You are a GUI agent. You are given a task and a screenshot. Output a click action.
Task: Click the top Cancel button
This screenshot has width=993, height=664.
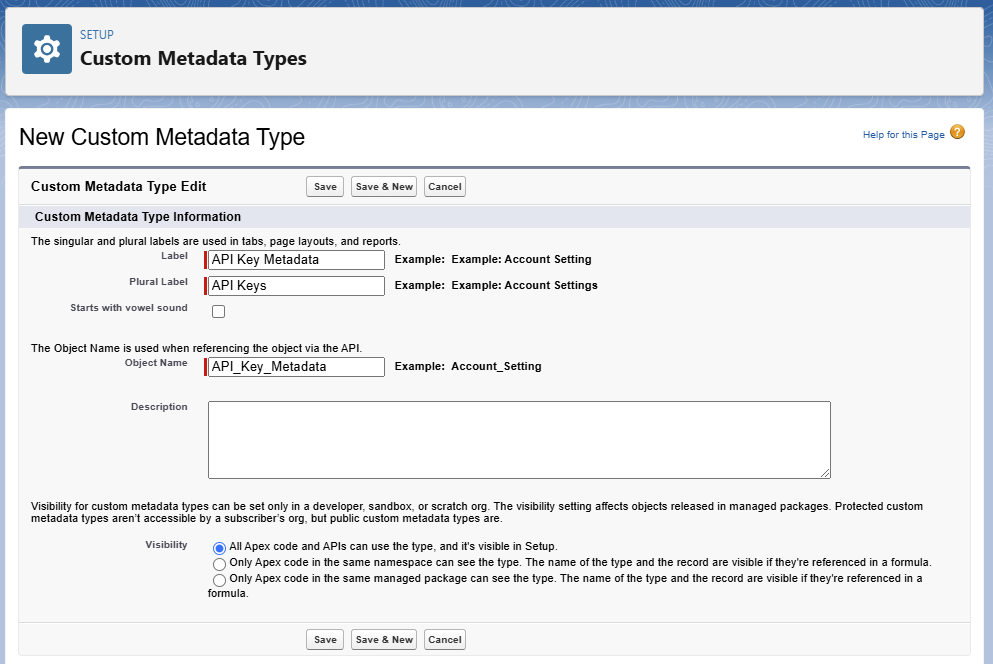(445, 186)
